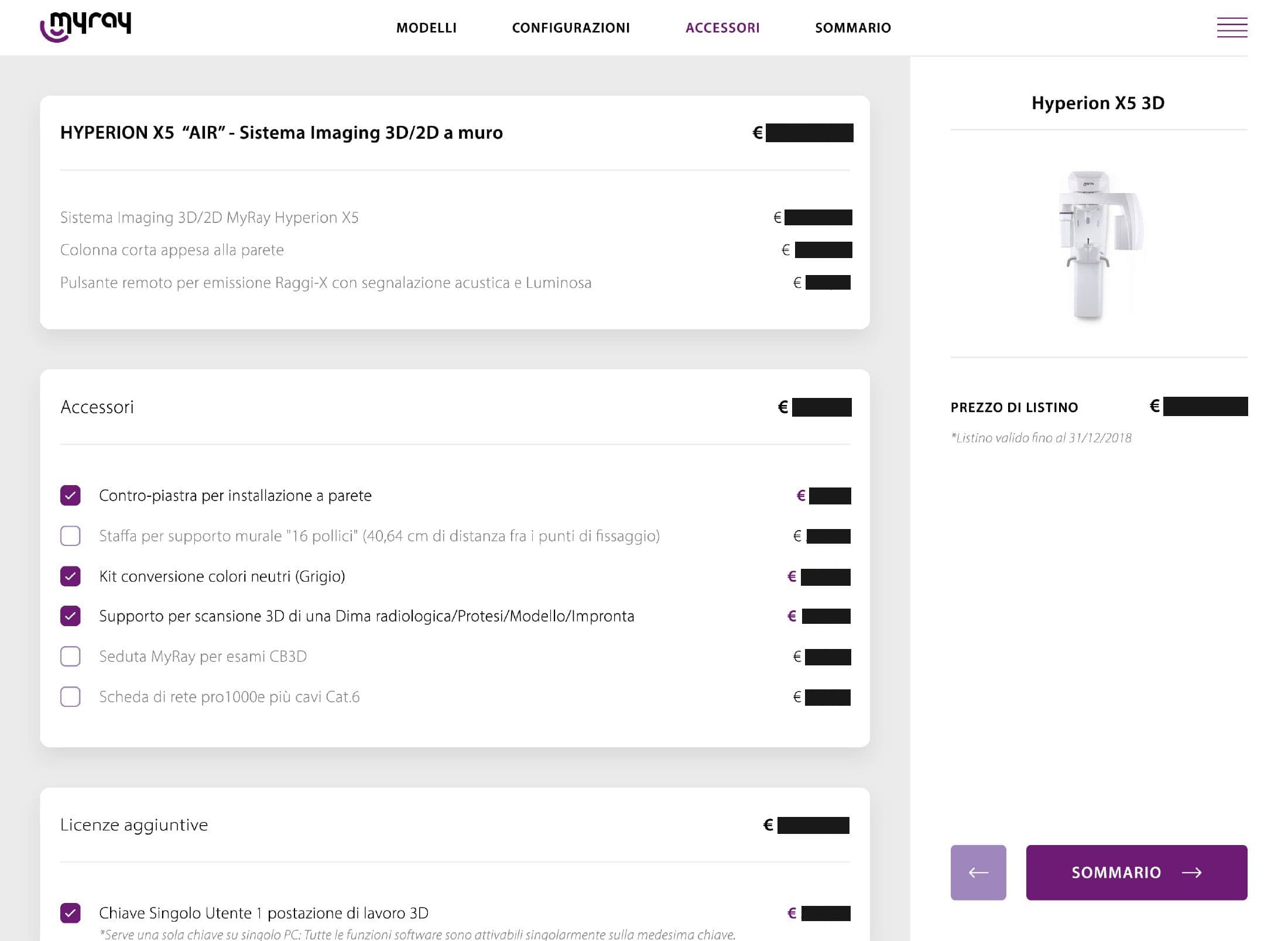Screen dimensions: 1288x941
Task: Click the Serve una sola chiave note text
Action: coord(417,934)
